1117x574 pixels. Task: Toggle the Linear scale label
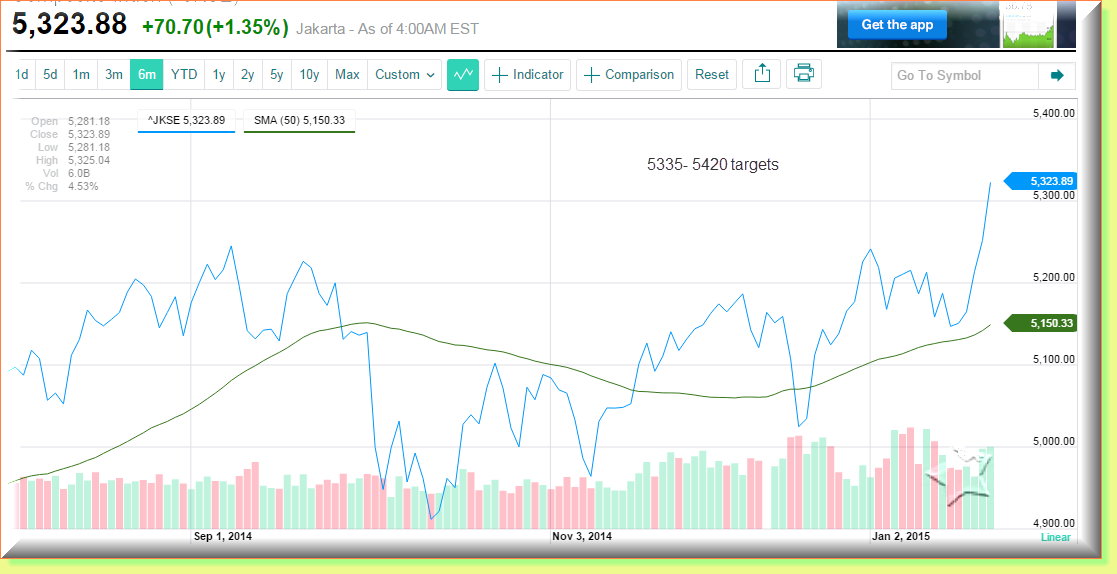tap(1055, 537)
